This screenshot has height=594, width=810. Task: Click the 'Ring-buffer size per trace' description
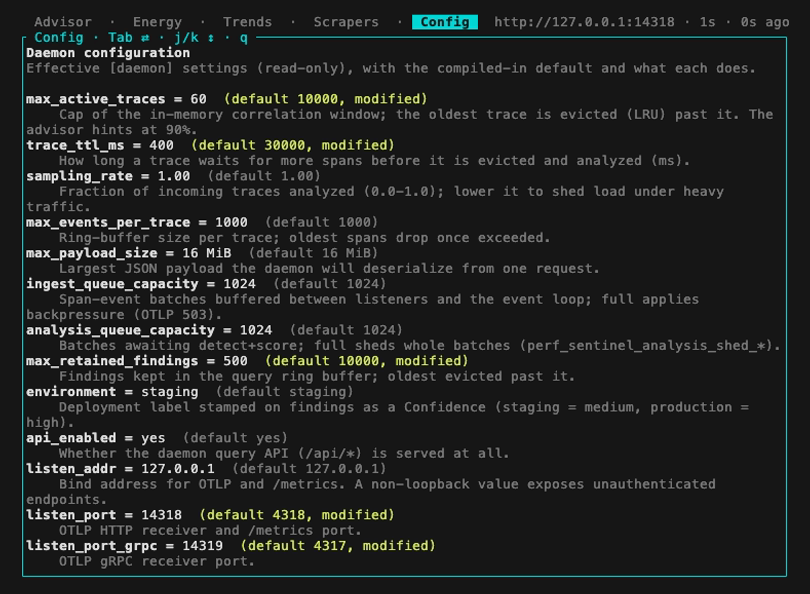tap(305, 238)
